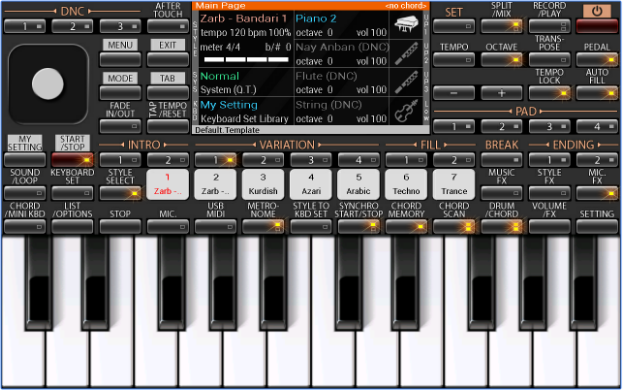Viewport: 623px width, 390px height.
Task: Click the USB MIDI button
Action: pos(215,227)
